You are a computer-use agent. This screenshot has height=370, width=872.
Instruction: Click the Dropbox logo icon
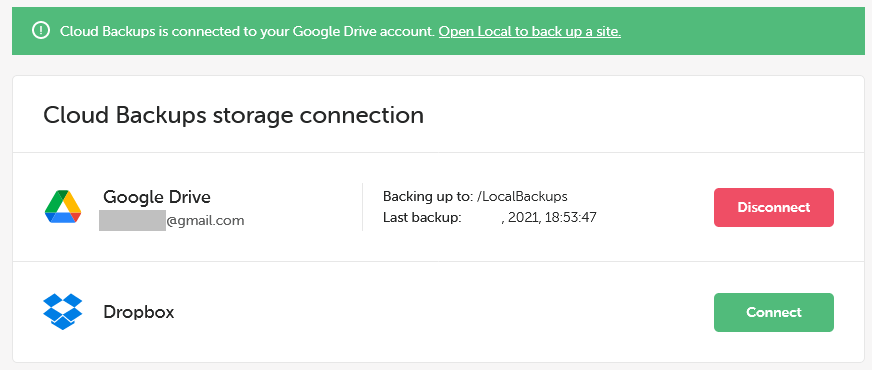coord(63,312)
